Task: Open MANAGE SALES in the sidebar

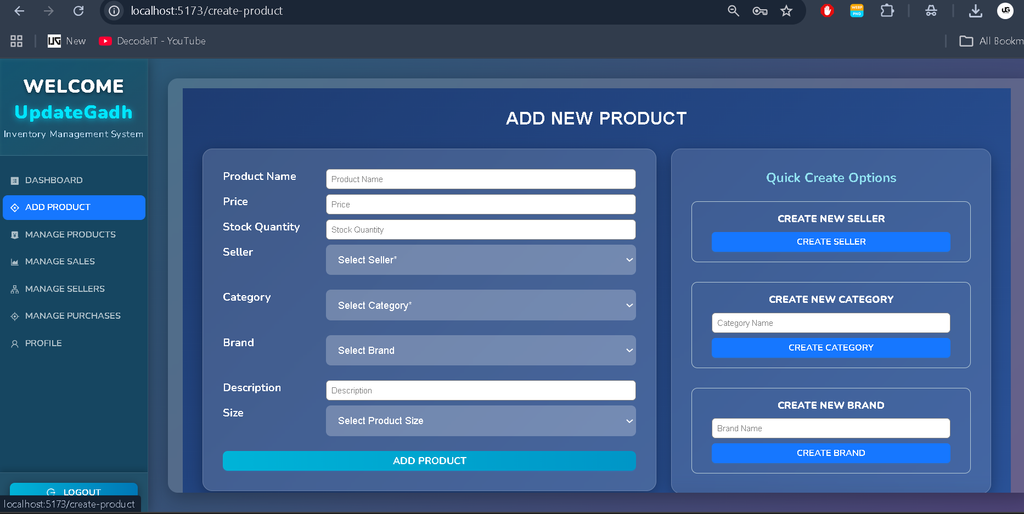Action: coord(74,261)
